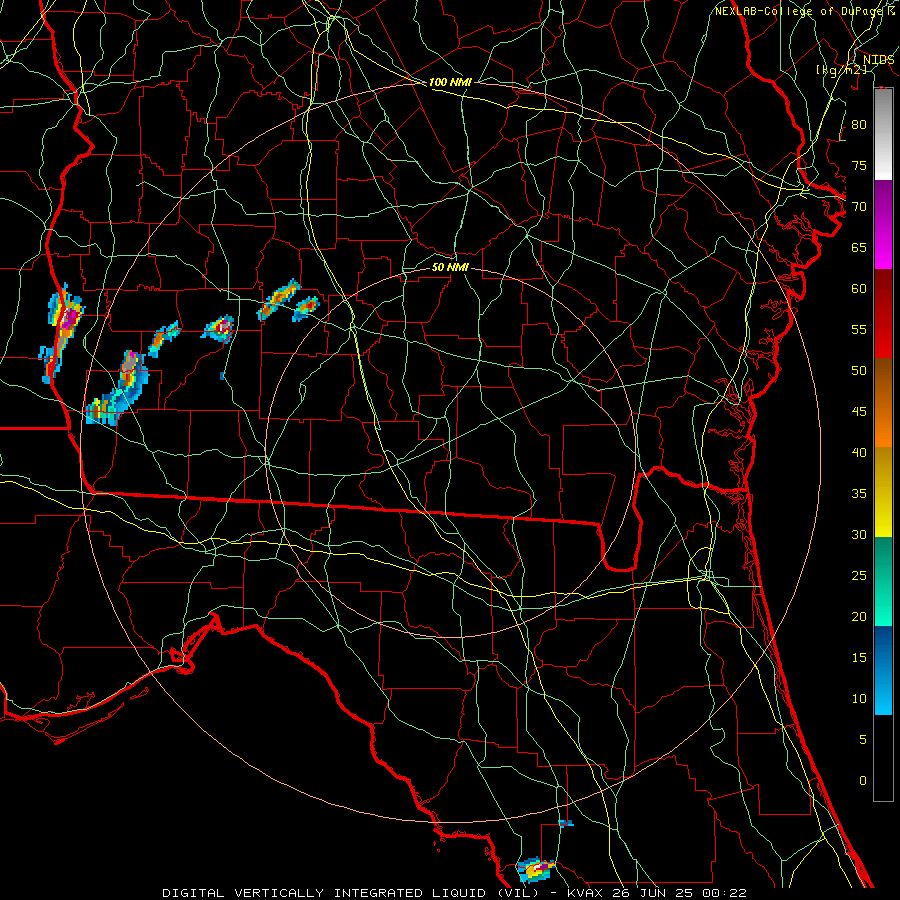
Task: Click the 10 value on the VIL scale
Action: point(859,699)
